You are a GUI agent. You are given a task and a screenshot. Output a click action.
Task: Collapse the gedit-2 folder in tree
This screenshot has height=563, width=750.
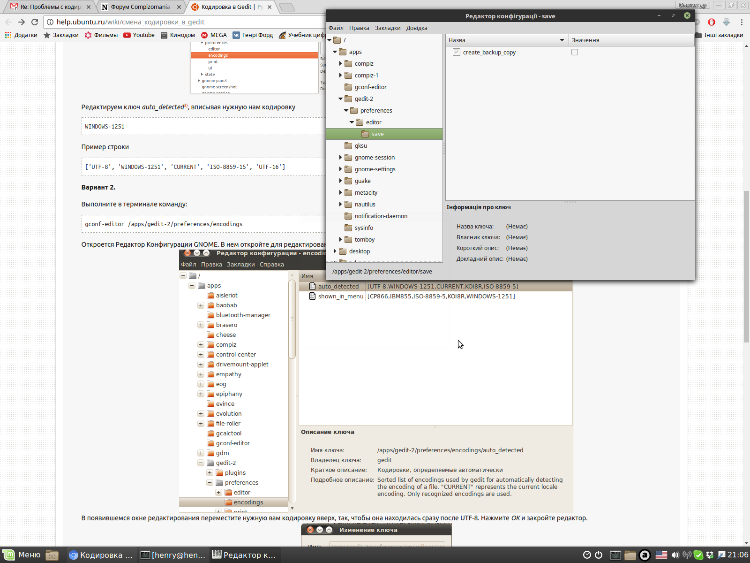click(x=341, y=99)
